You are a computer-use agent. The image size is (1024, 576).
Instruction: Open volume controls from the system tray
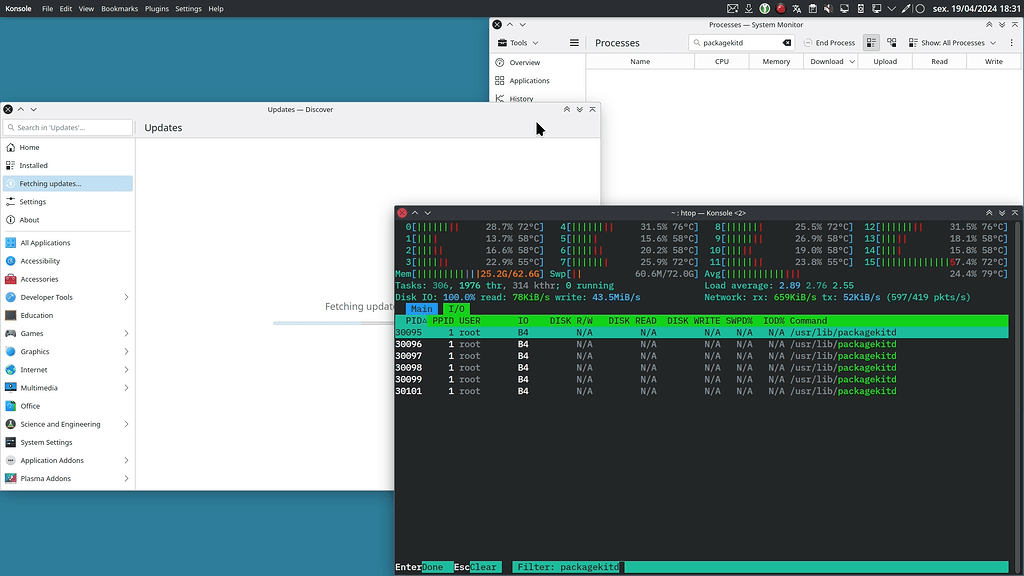(826, 8)
